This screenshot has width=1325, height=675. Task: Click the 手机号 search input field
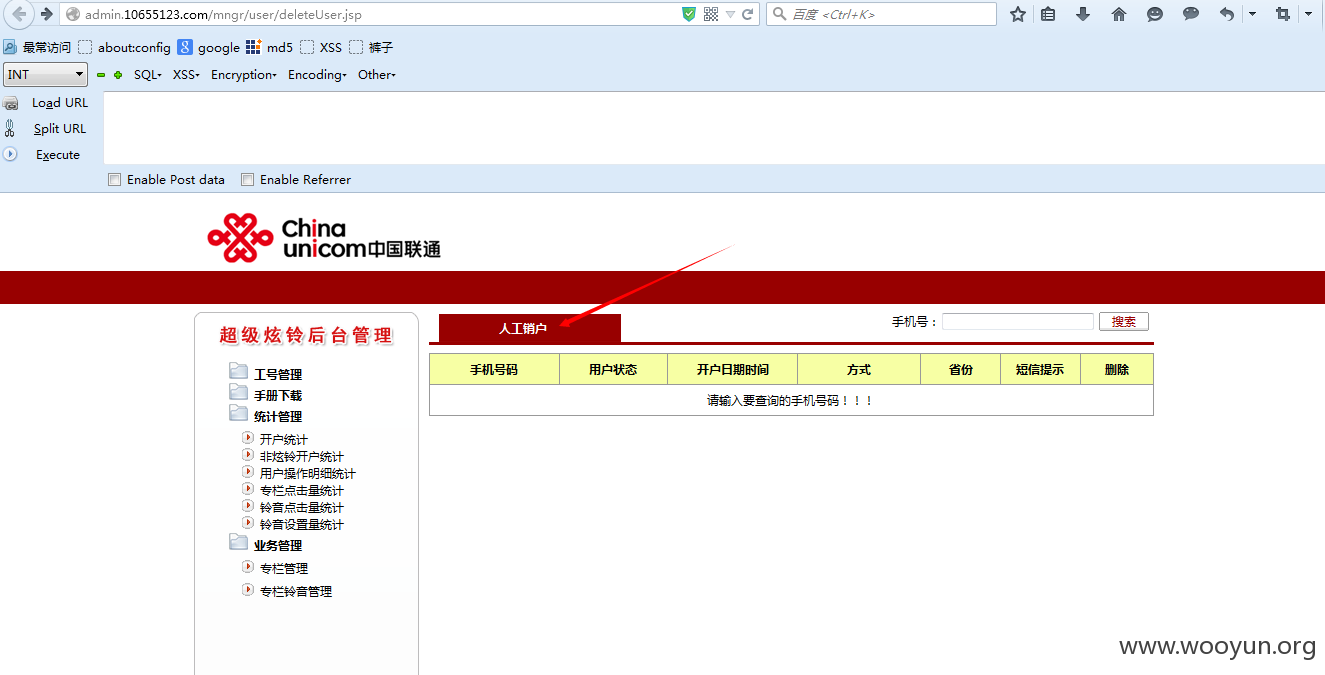1018,322
